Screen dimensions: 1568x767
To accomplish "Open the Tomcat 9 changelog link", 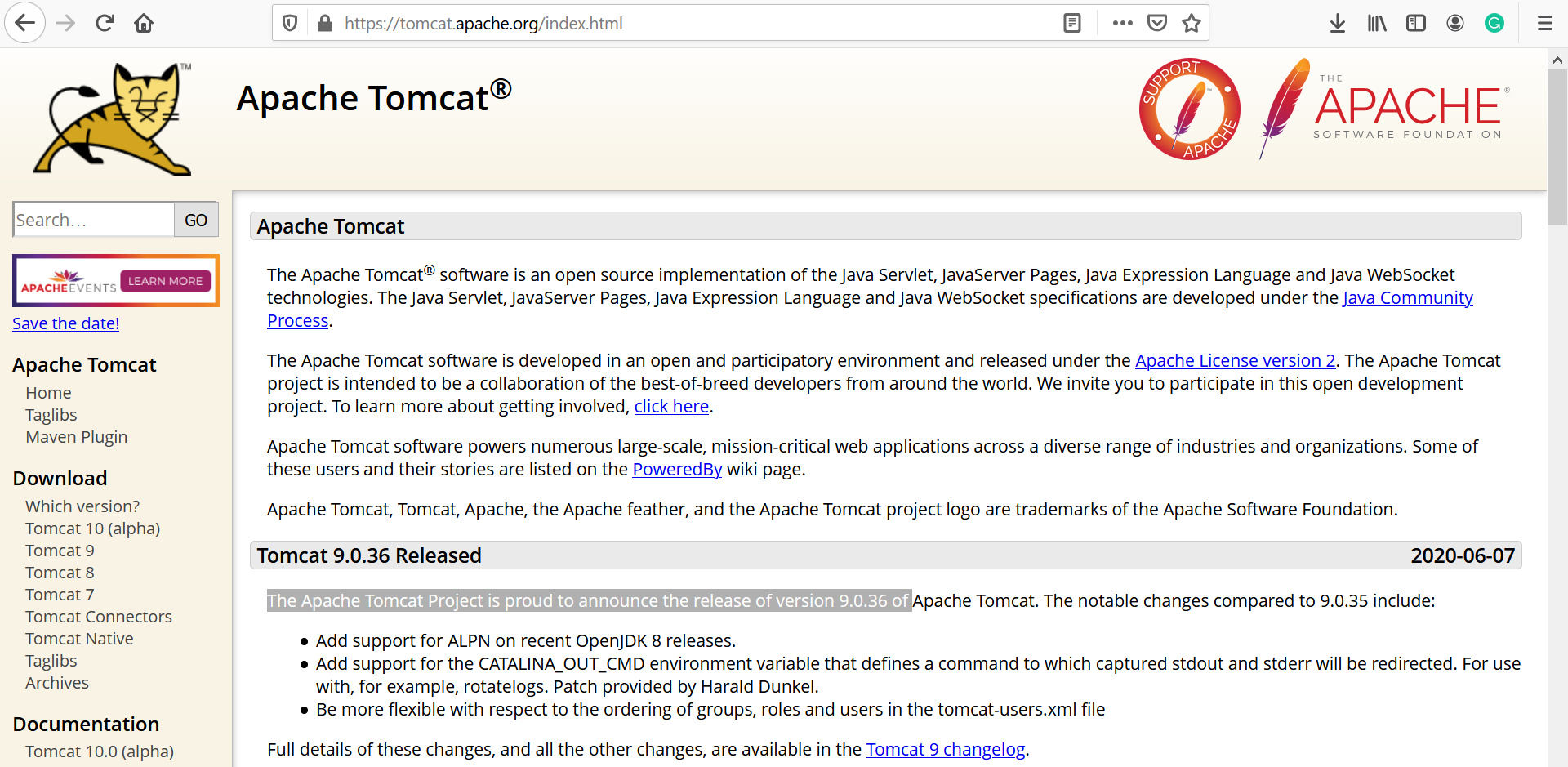I will click(946, 750).
